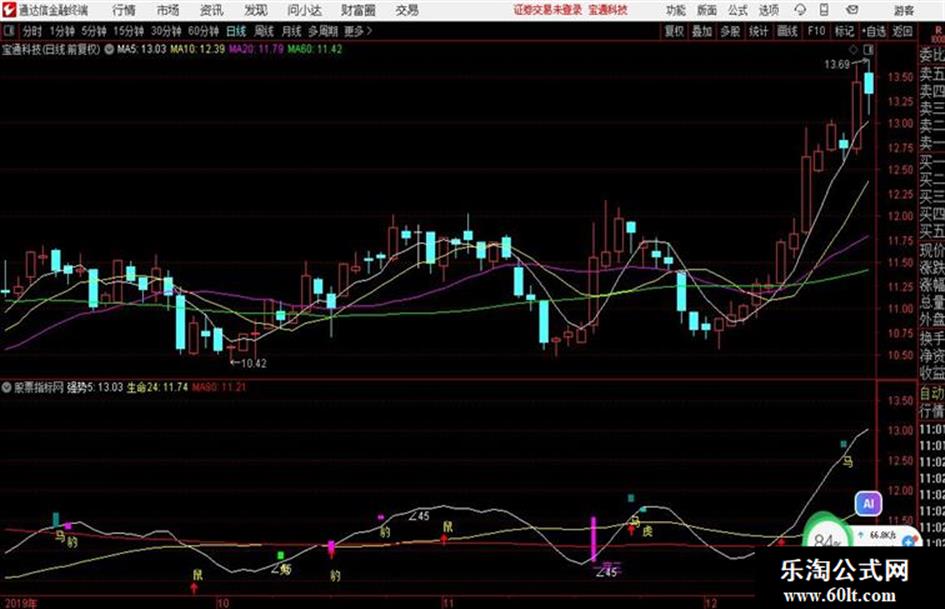Screen dimensions: 945x609
Task: Click the green 84 percent memory ball
Action: tap(827, 533)
